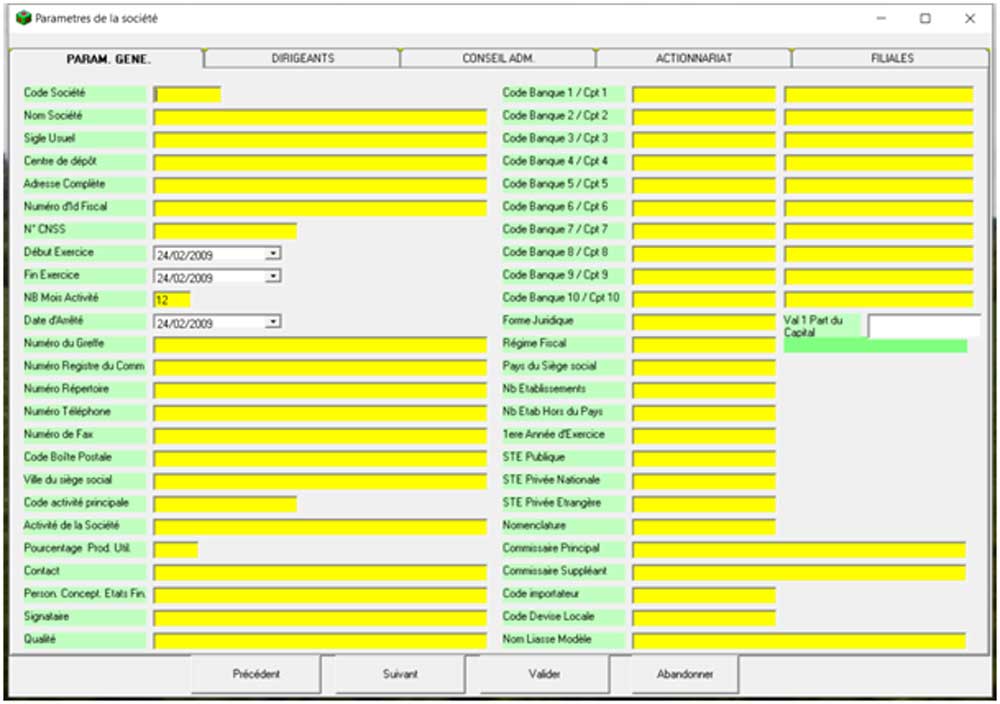Screen dimensions: 1000x704
Task: Click the Nom Société text field
Action: [x=319, y=117]
